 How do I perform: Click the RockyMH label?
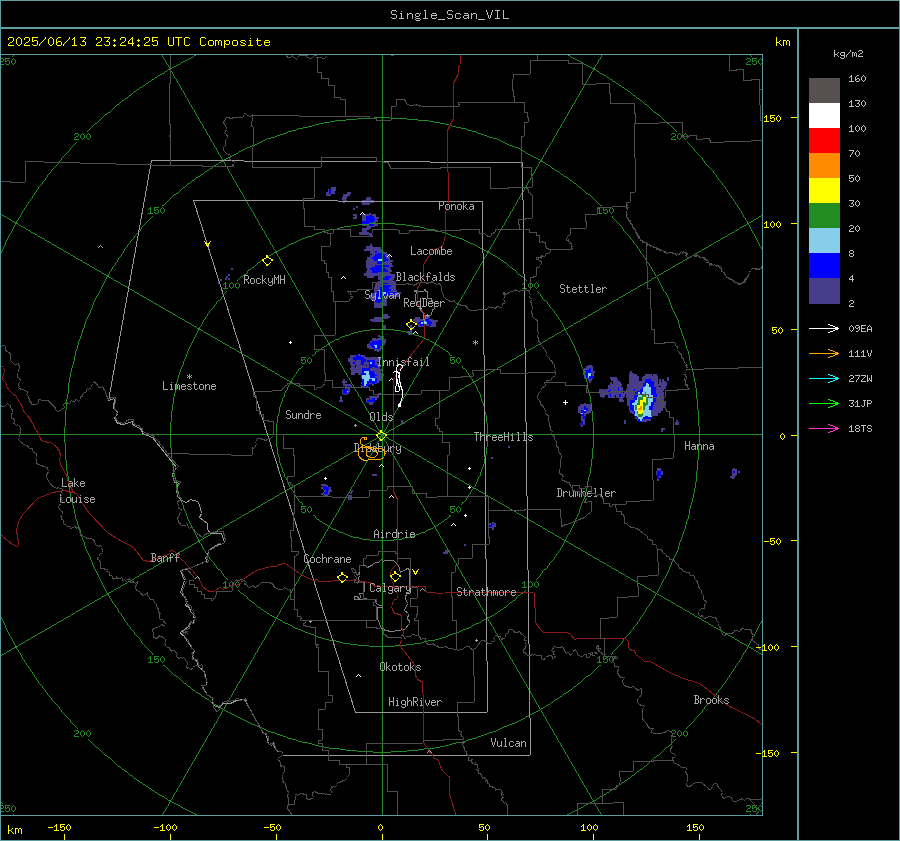coord(264,280)
